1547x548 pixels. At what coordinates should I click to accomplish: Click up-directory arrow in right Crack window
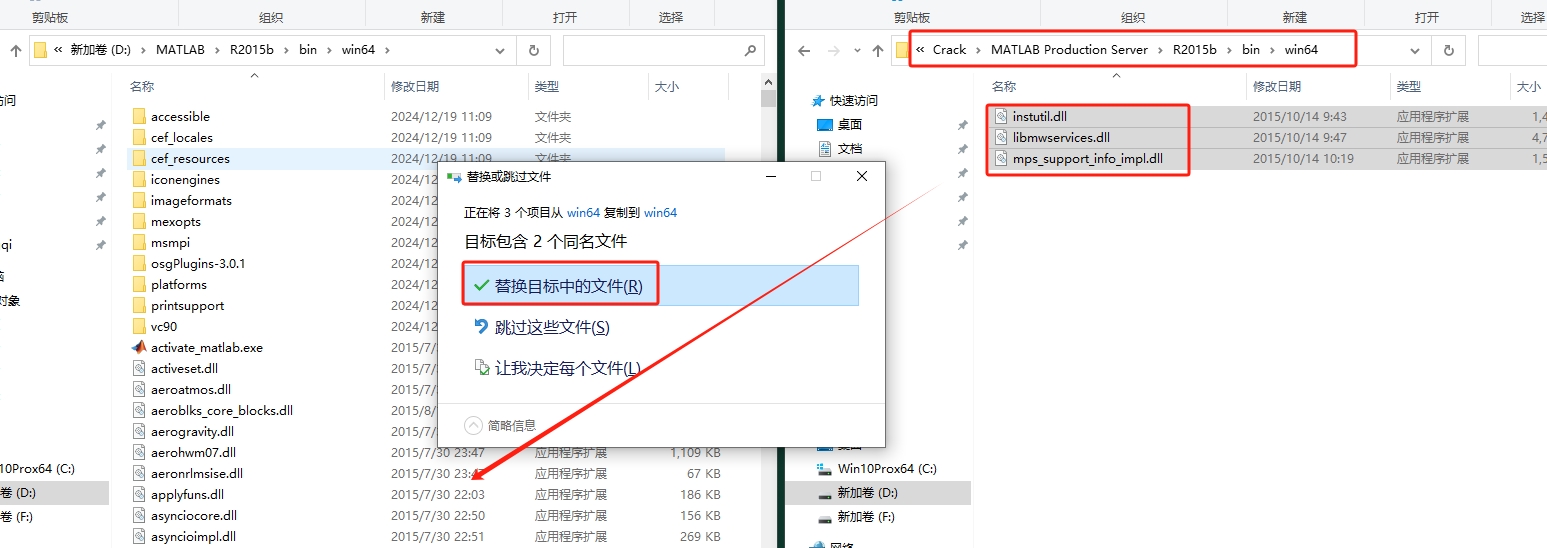[876, 50]
